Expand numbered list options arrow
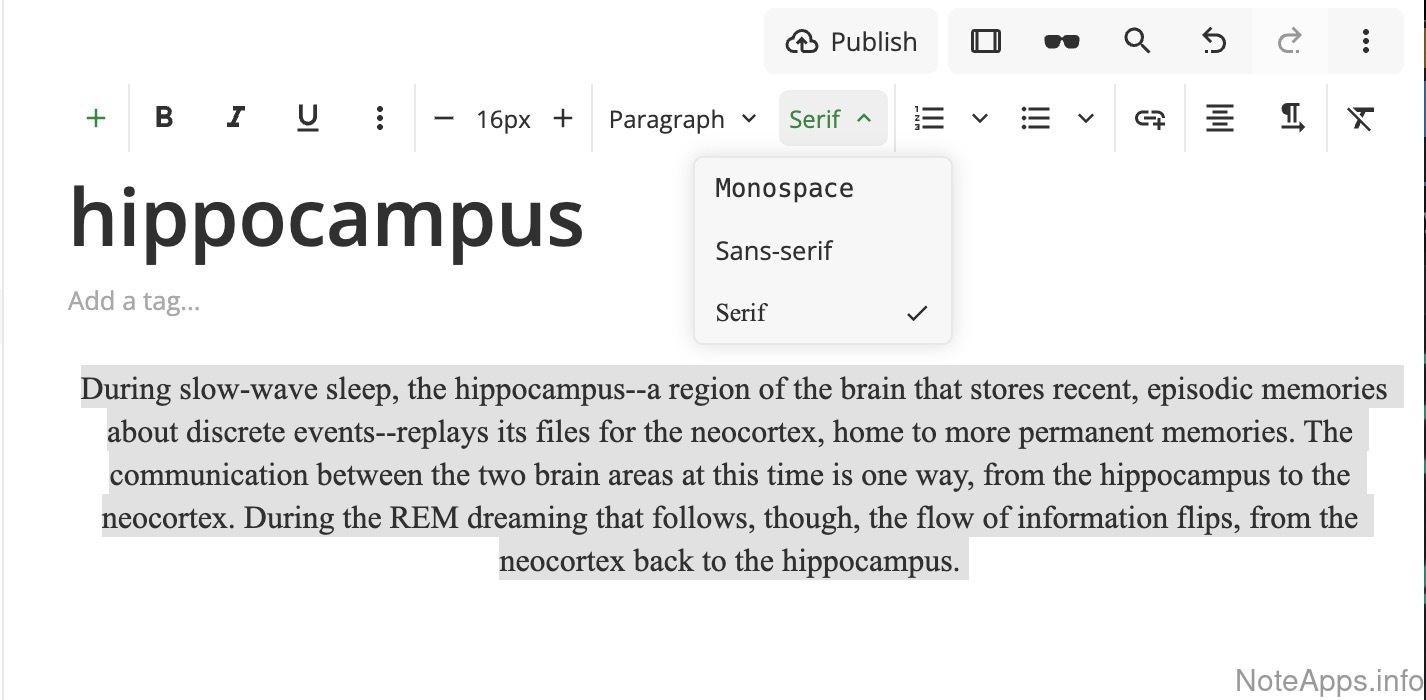The image size is (1426, 700). click(980, 119)
